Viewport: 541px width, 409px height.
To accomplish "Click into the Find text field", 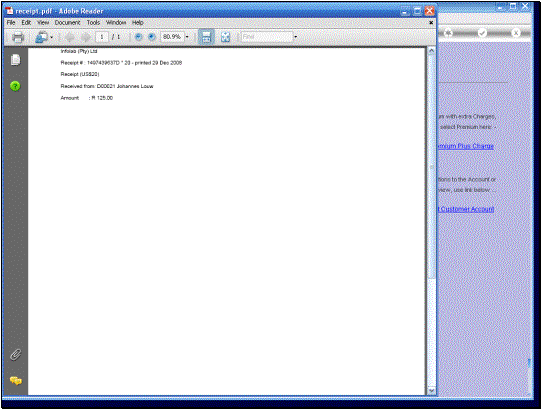I will click(267, 37).
